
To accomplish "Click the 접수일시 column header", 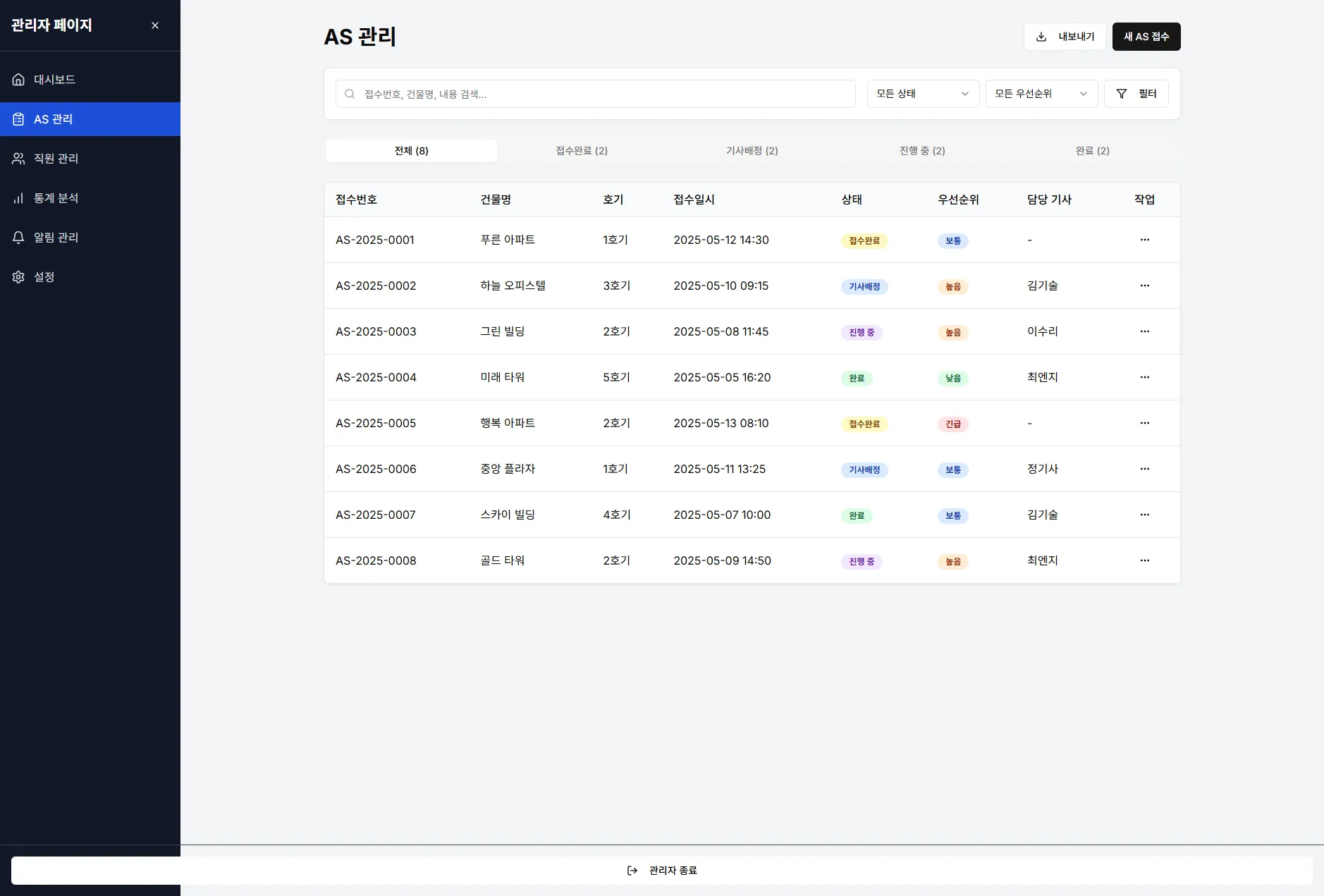I will [694, 200].
